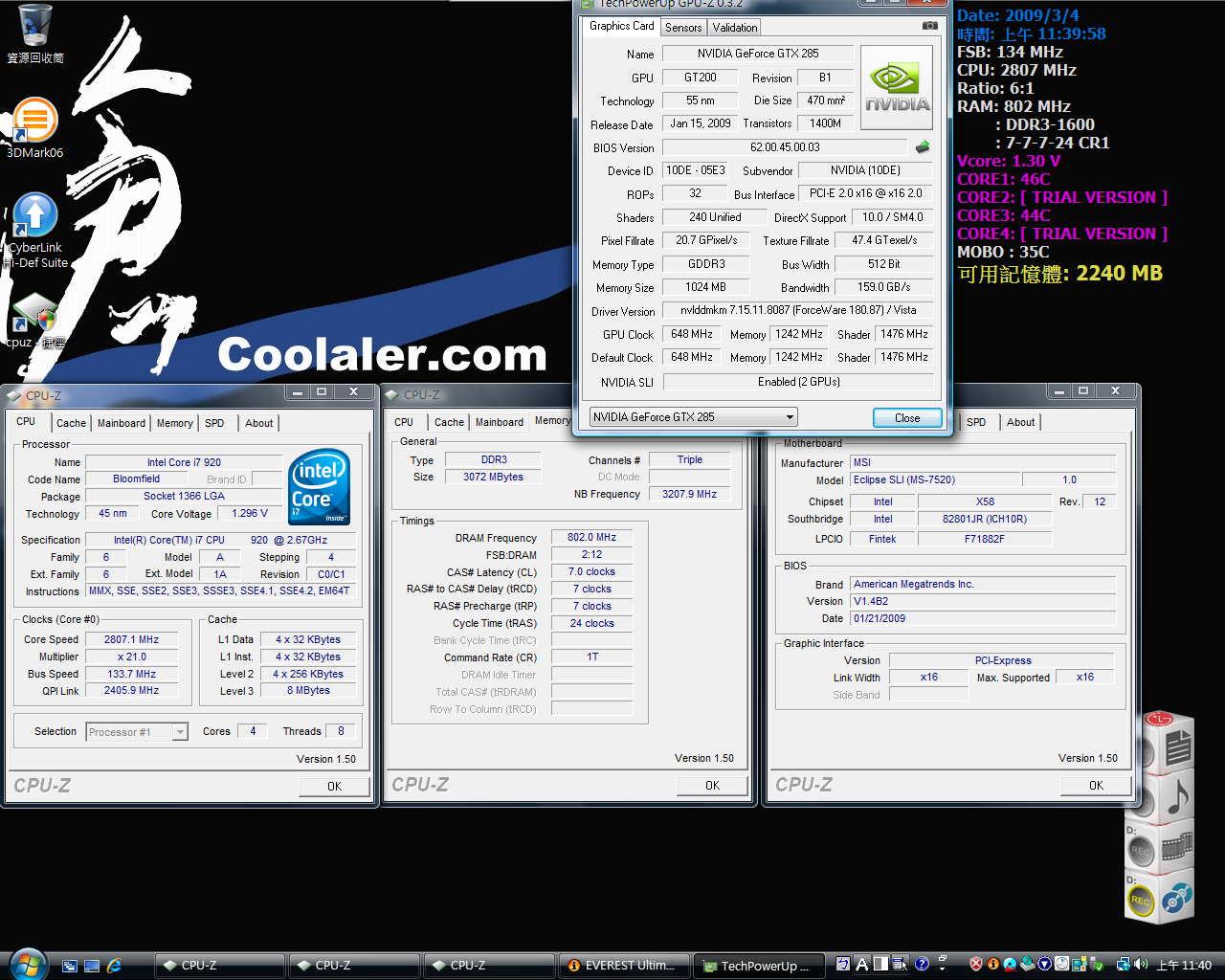Click the red security shield tray icon
This screenshot has height=980, width=1225.
click(975, 965)
